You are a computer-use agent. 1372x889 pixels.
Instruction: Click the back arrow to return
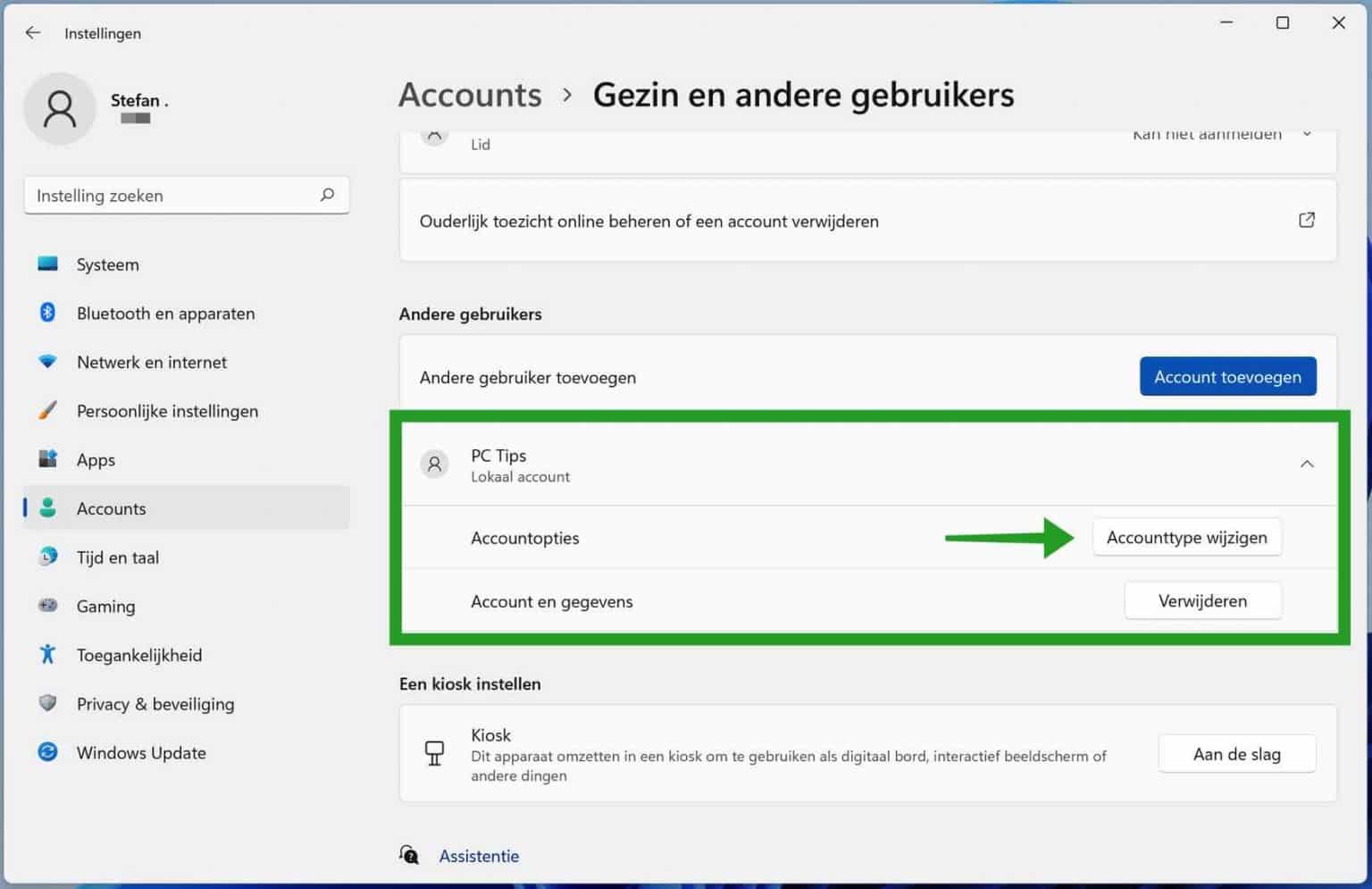coord(32,33)
